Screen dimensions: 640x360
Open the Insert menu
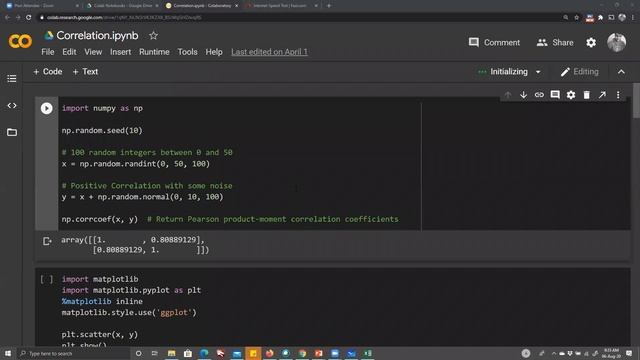(120, 52)
